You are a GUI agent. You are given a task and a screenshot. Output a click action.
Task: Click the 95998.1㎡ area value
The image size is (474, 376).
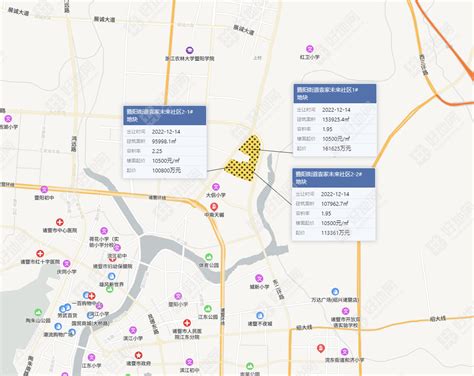(x=164, y=141)
